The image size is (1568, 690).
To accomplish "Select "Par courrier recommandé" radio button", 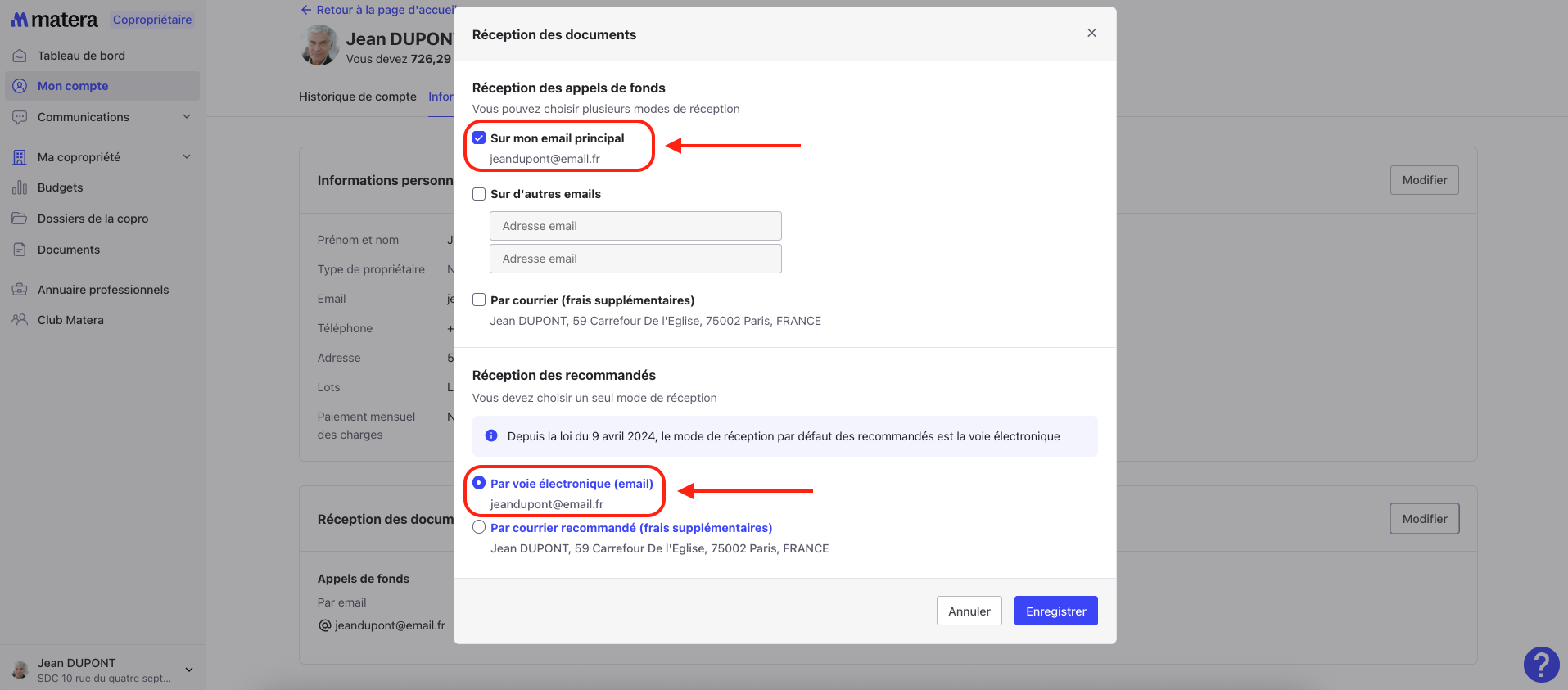I will coord(479,528).
